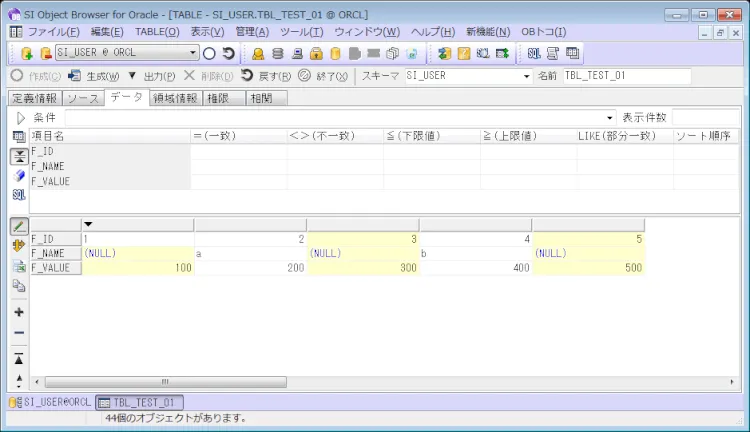Click the Excel export icon in data sidebar
750x432 pixels.
click(x=19, y=266)
